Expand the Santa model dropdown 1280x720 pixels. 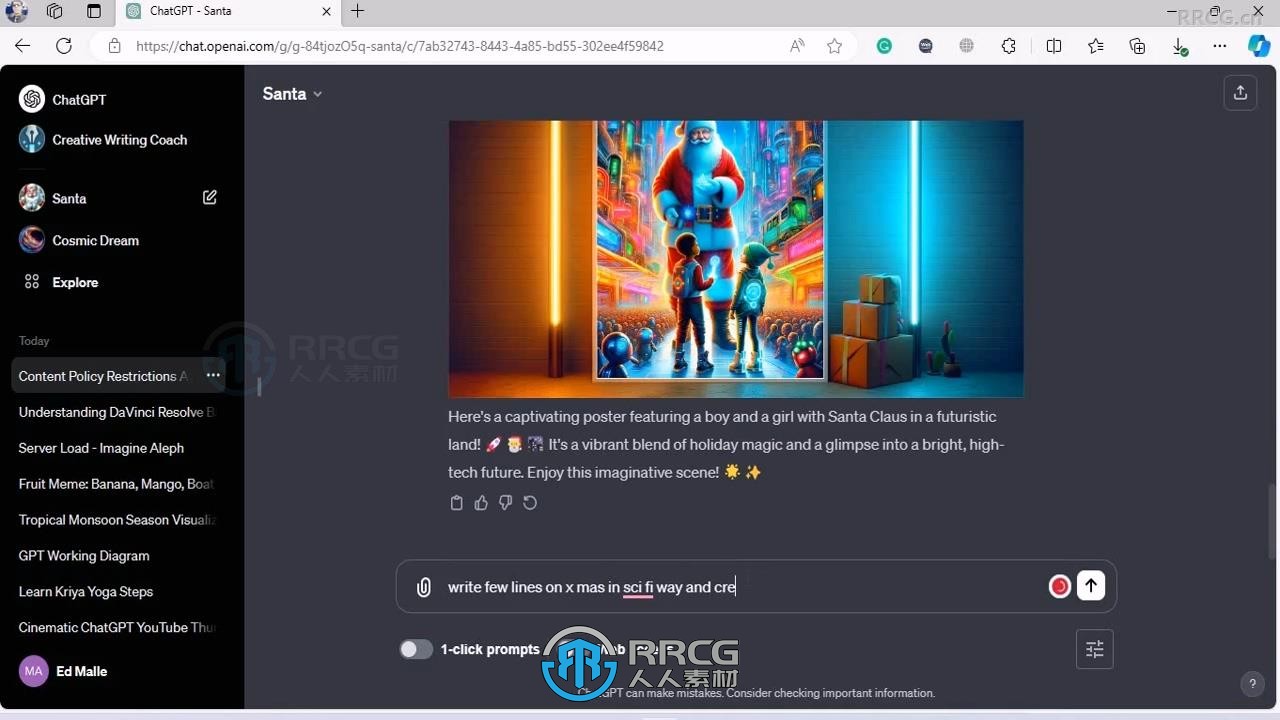coord(292,93)
